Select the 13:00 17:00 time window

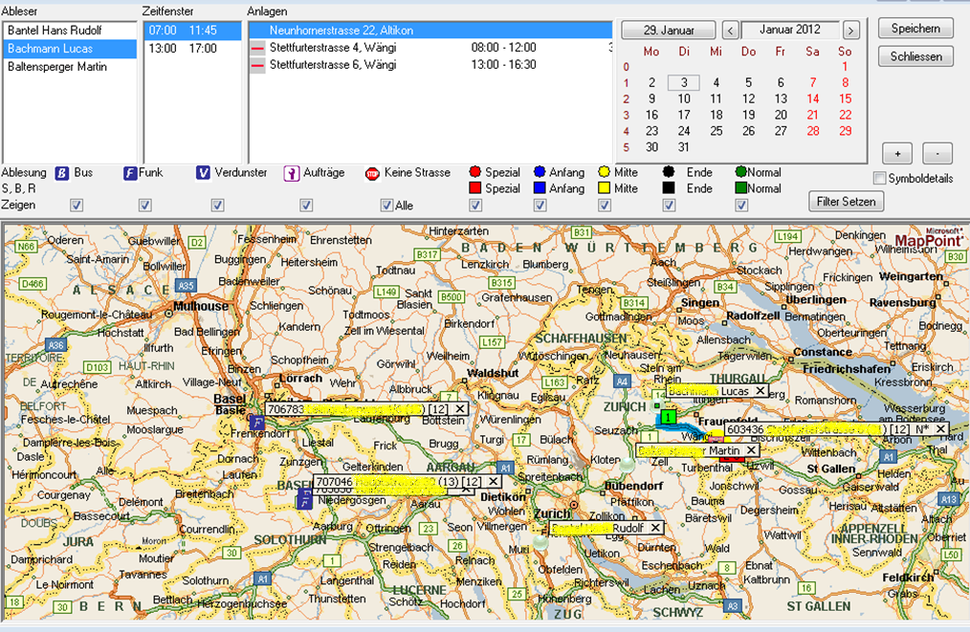point(192,48)
